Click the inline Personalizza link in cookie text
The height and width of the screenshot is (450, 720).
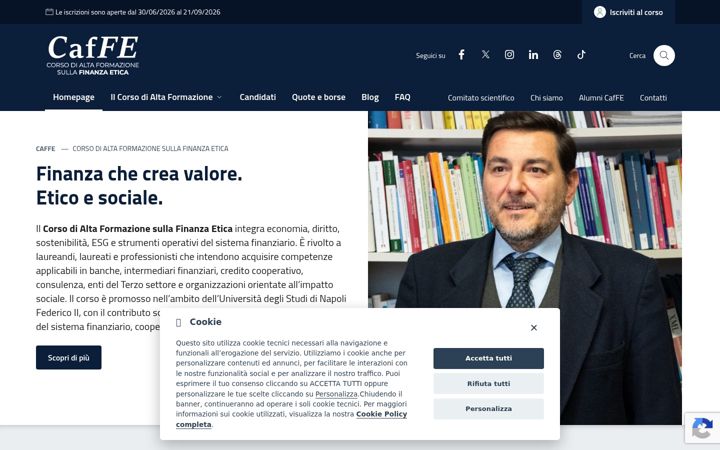coord(336,394)
